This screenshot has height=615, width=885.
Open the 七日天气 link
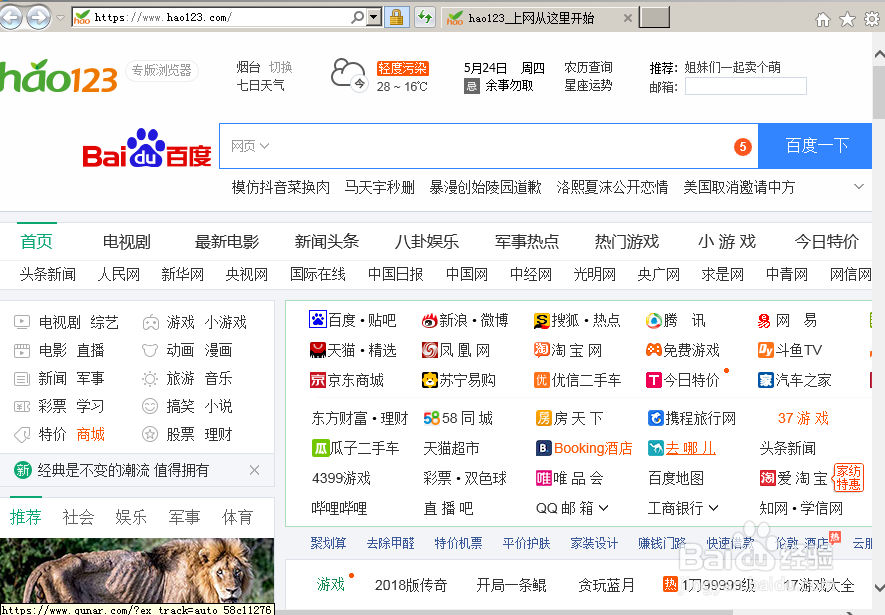click(260, 86)
